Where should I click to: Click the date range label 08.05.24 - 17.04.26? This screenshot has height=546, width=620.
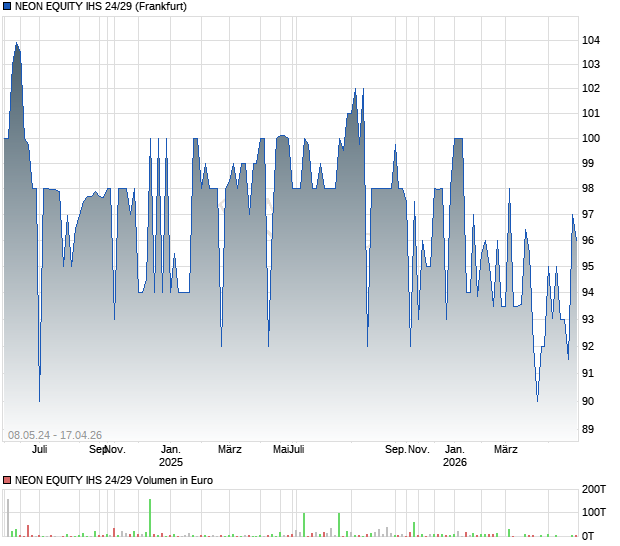coord(55,435)
